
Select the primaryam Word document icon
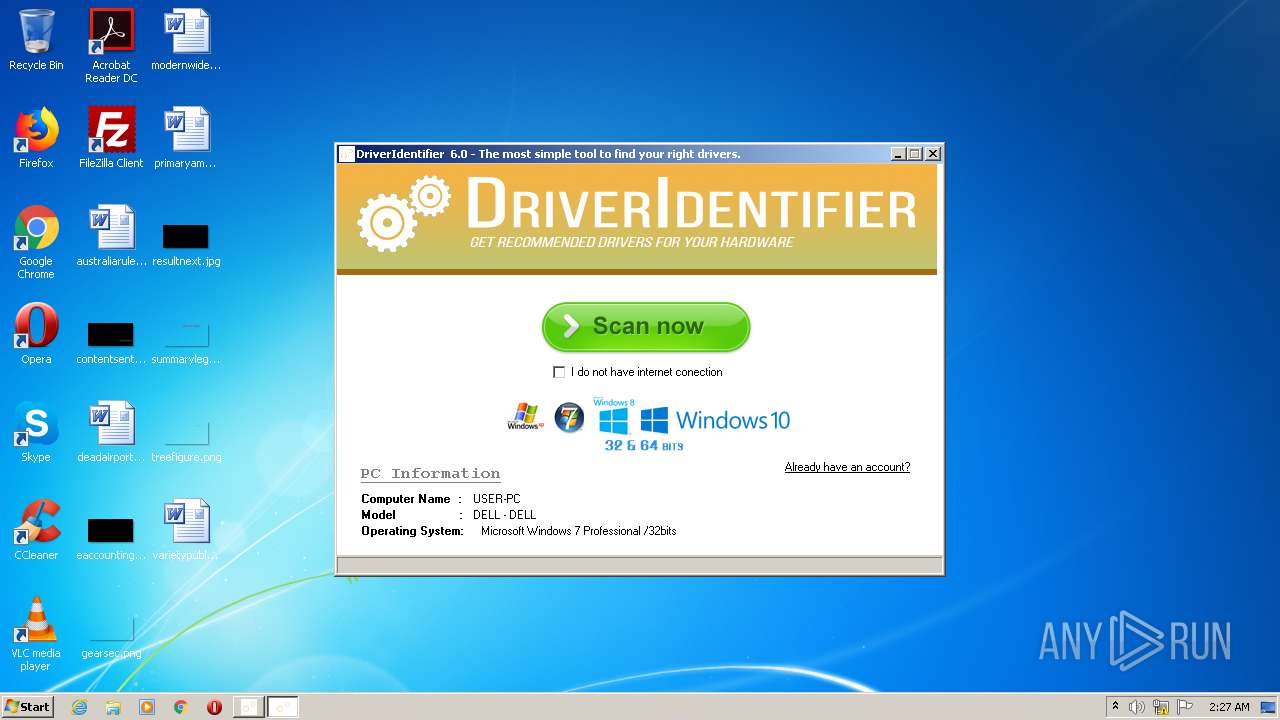pos(186,138)
